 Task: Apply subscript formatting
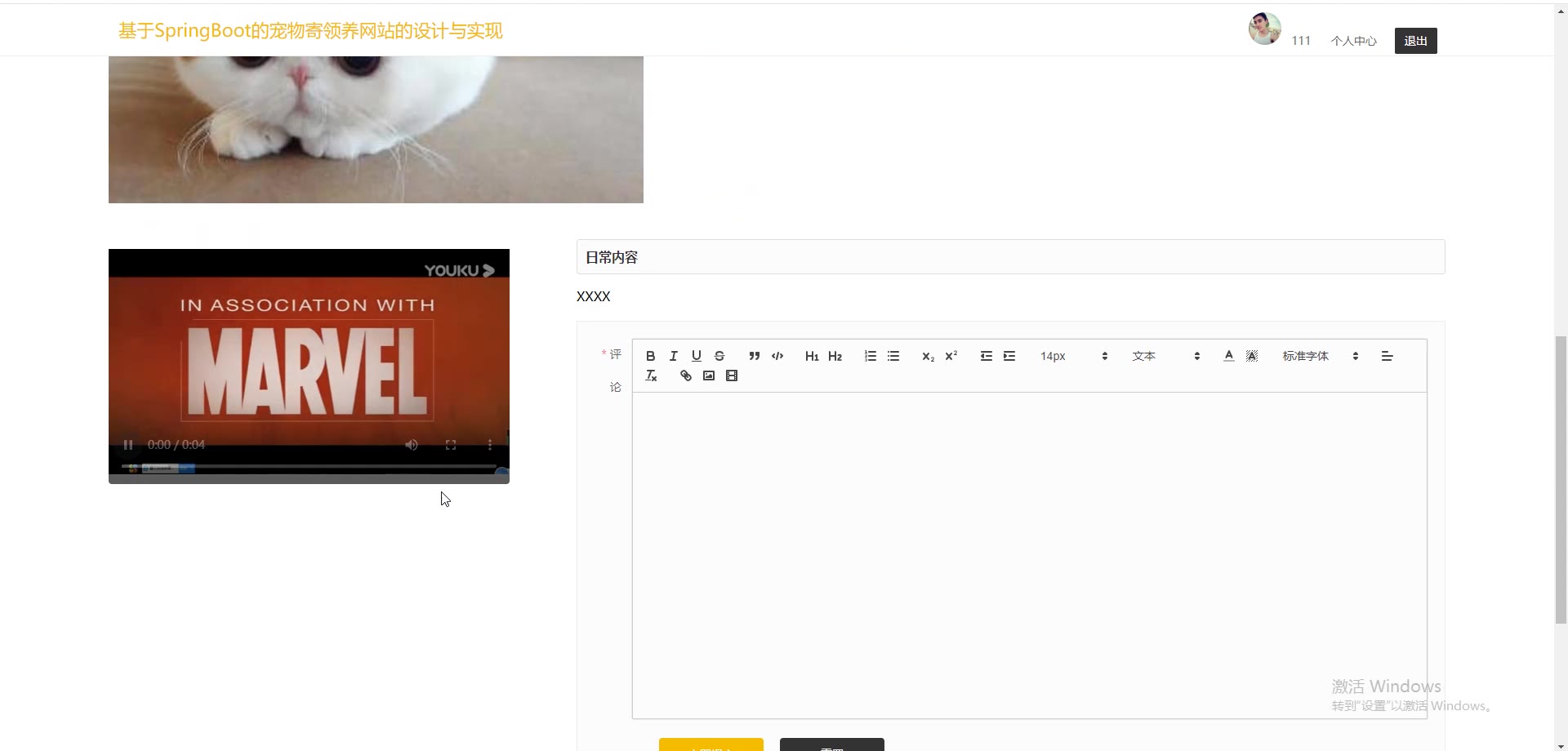coord(928,356)
